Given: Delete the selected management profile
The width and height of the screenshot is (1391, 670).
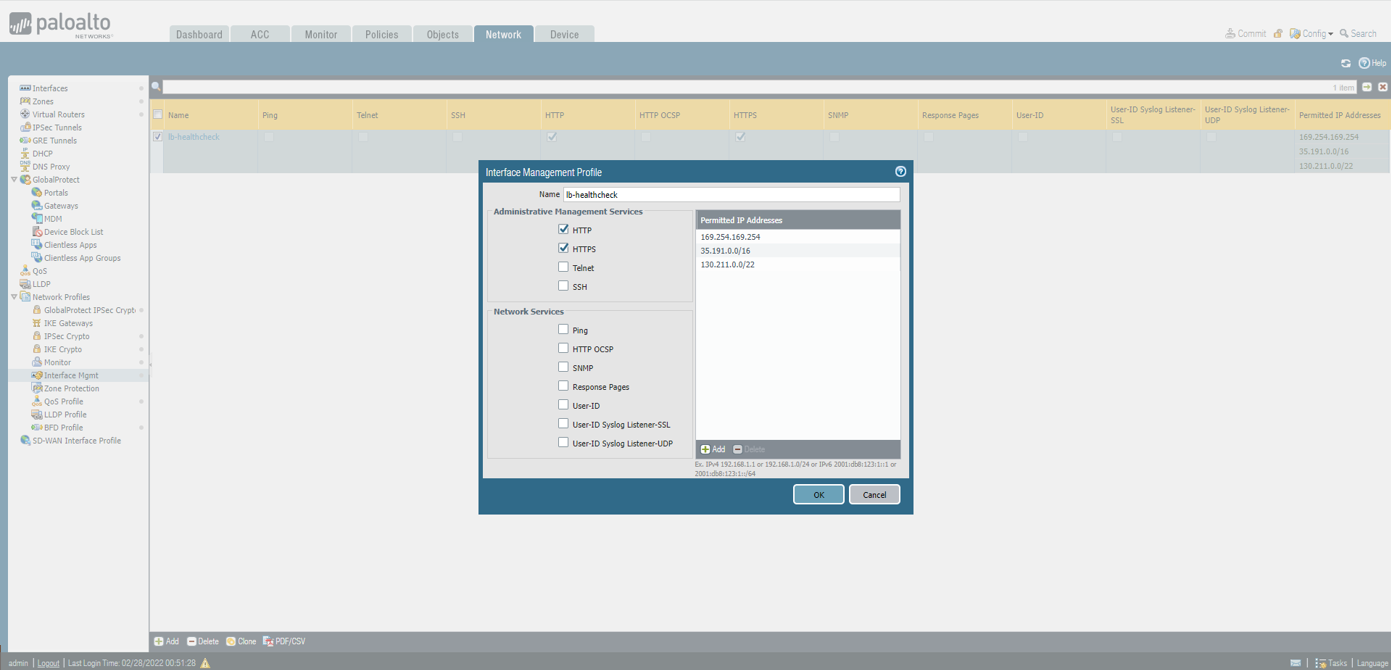Looking at the screenshot, I should (x=202, y=641).
